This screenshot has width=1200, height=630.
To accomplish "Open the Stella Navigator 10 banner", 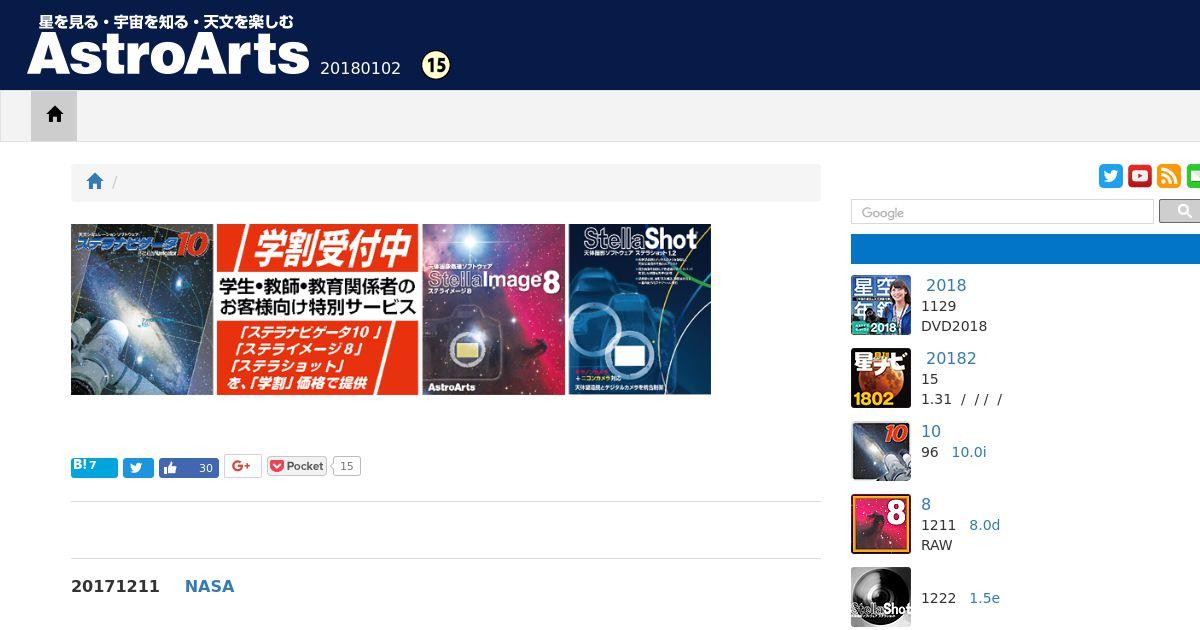I will point(142,309).
